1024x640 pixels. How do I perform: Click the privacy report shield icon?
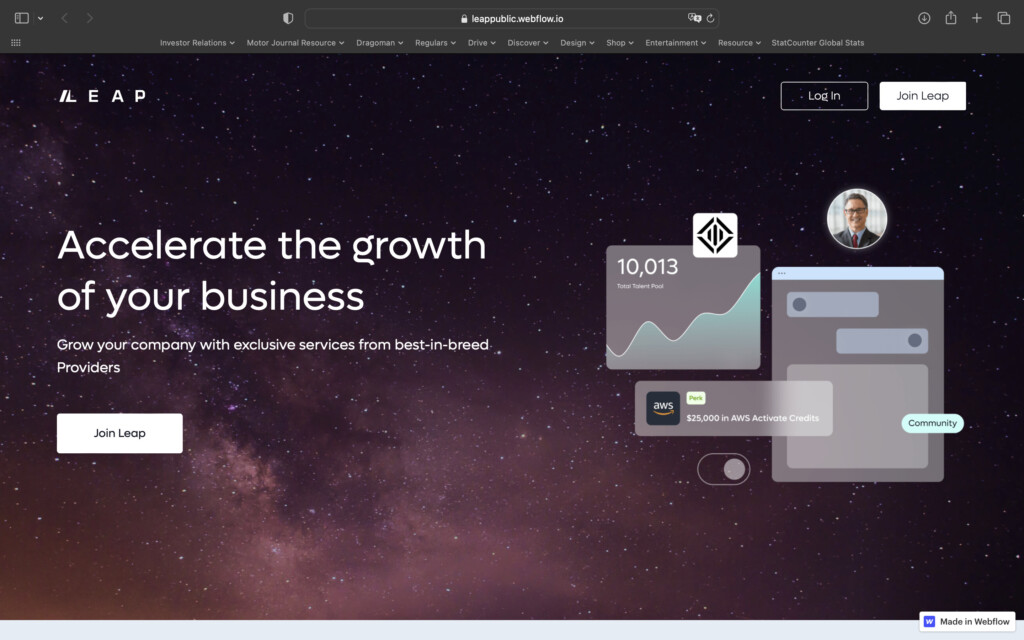[x=288, y=18]
